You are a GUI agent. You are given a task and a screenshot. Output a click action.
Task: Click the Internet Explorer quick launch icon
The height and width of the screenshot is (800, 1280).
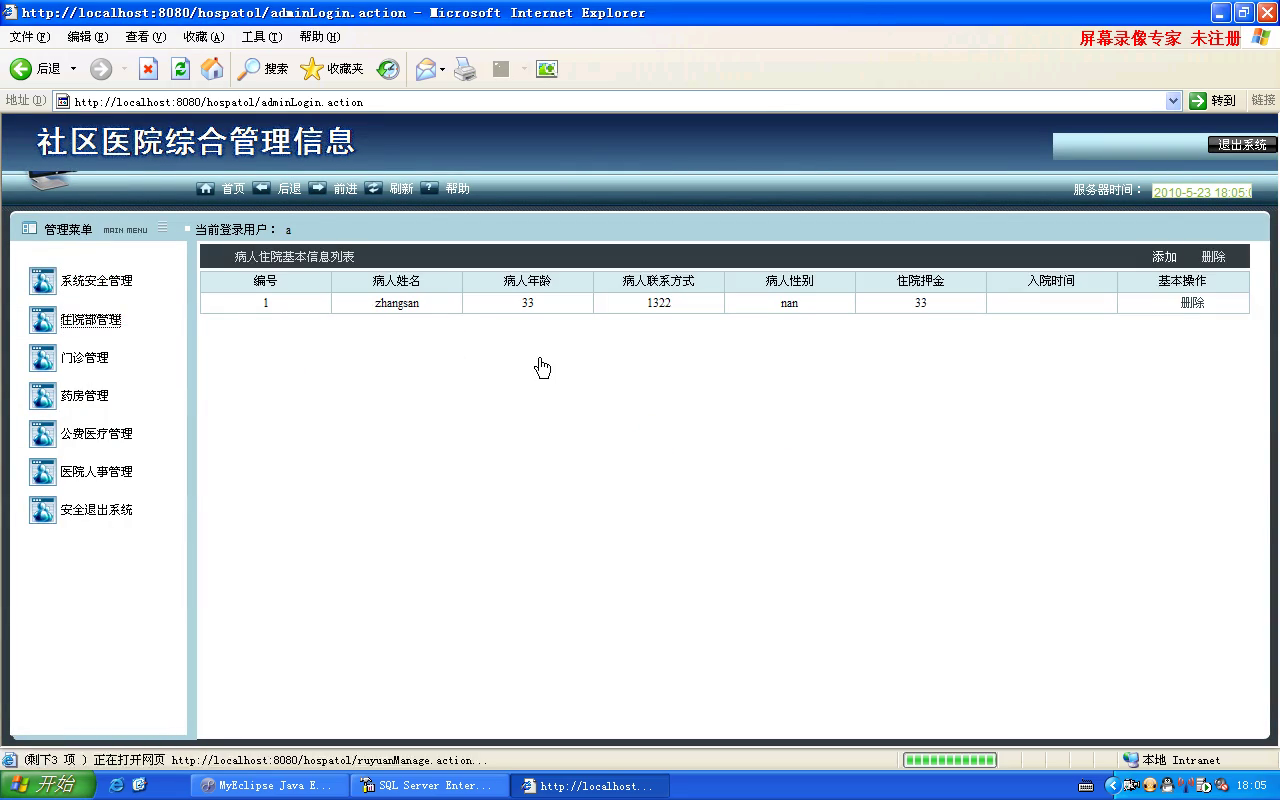[116, 785]
